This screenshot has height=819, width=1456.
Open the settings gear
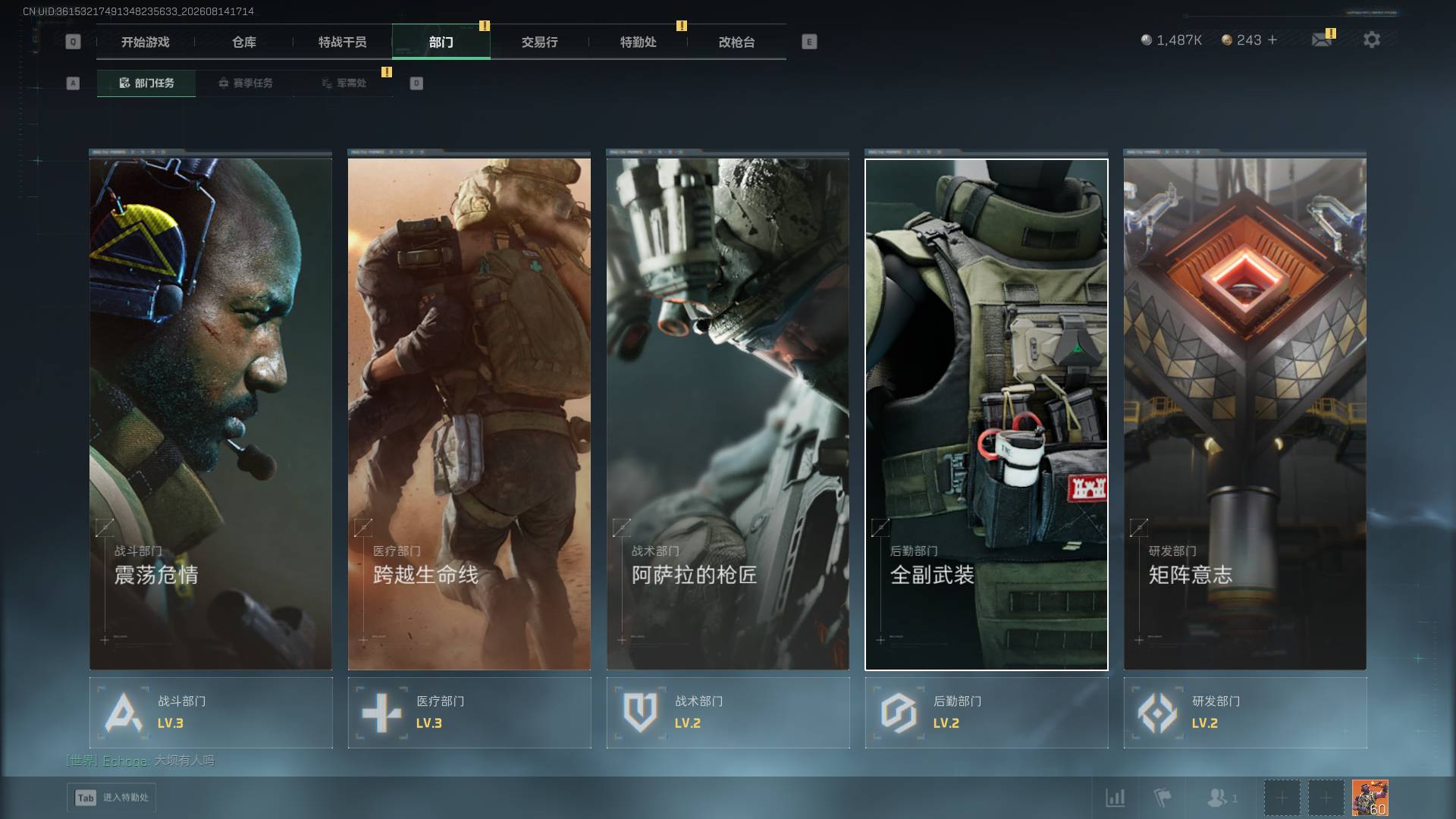[1371, 40]
